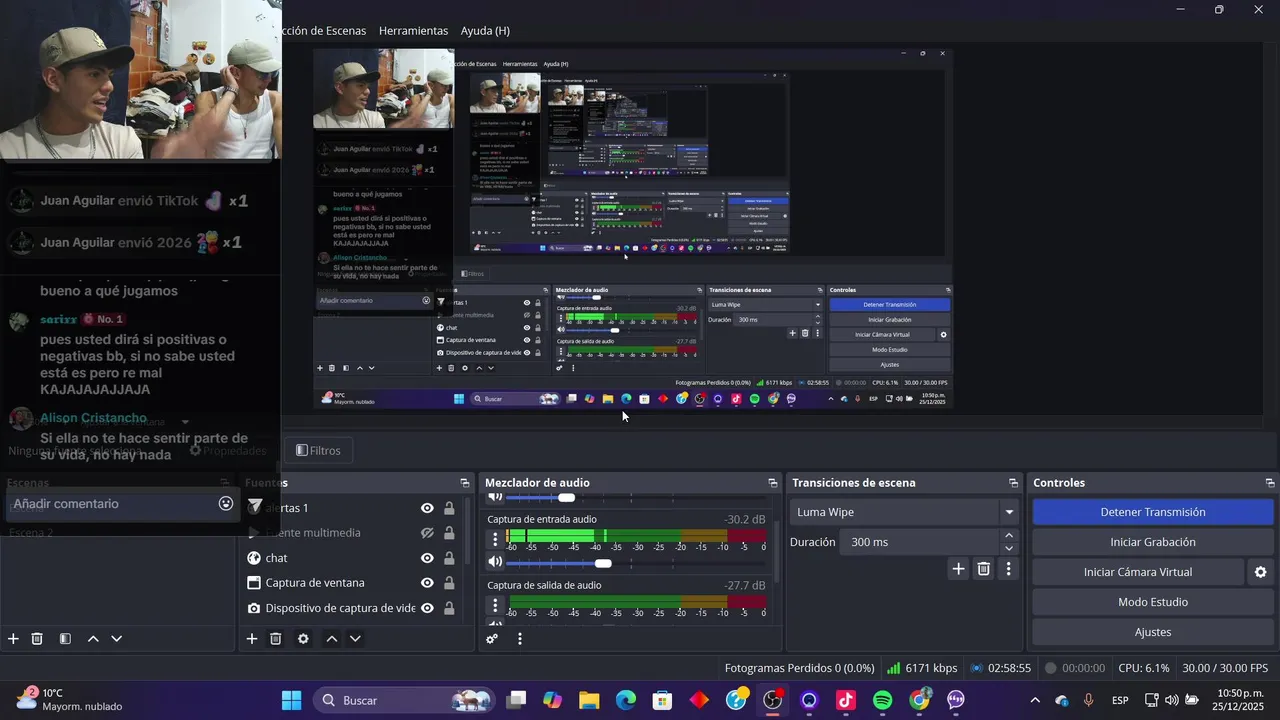Image resolution: width=1280 pixels, height=720 pixels.
Task: Open virtual camera settings gear
Action: coord(1260,572)
